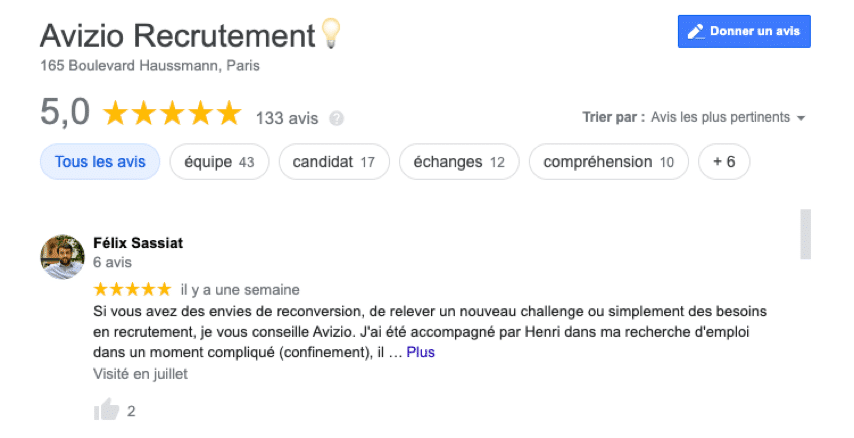Click the help question mark icon
This screenshot has width=854, height=438.
337,118
